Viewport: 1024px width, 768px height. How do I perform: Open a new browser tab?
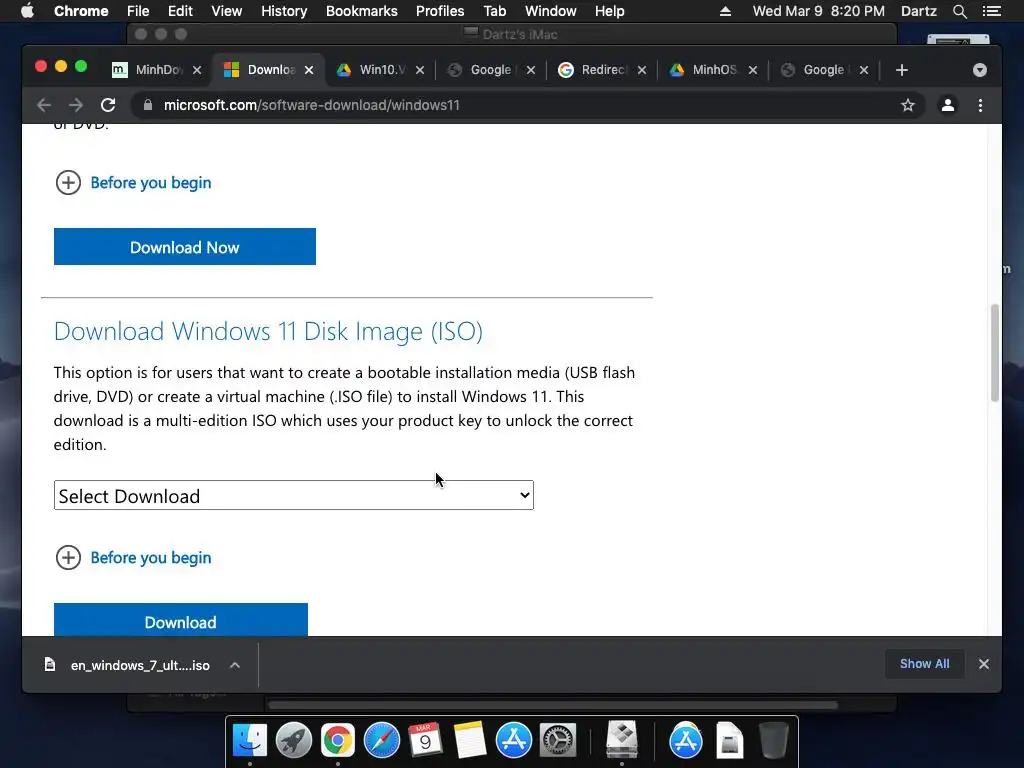tap(902, 70)
